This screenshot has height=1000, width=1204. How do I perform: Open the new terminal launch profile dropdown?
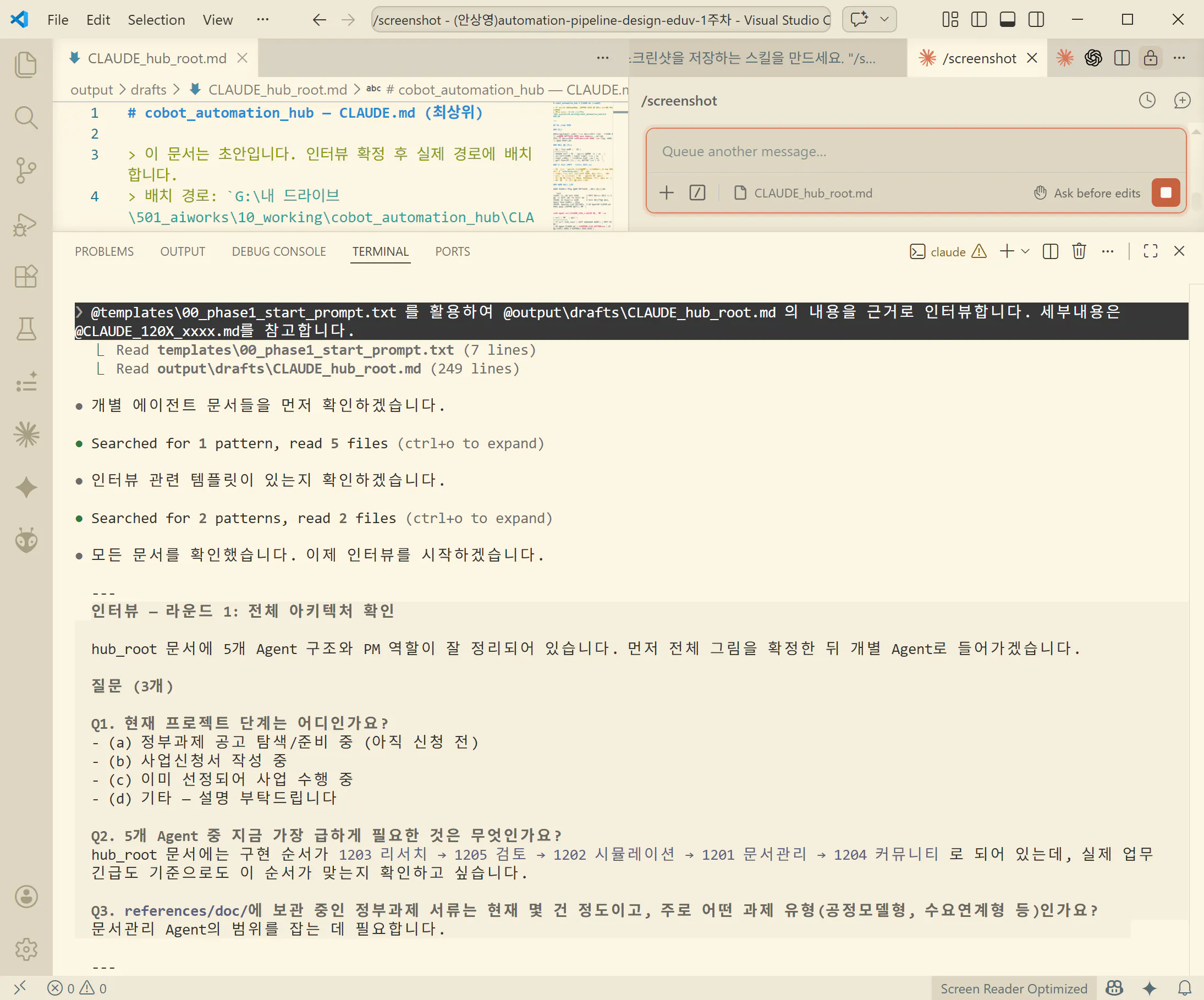[x=1026, y=251]
